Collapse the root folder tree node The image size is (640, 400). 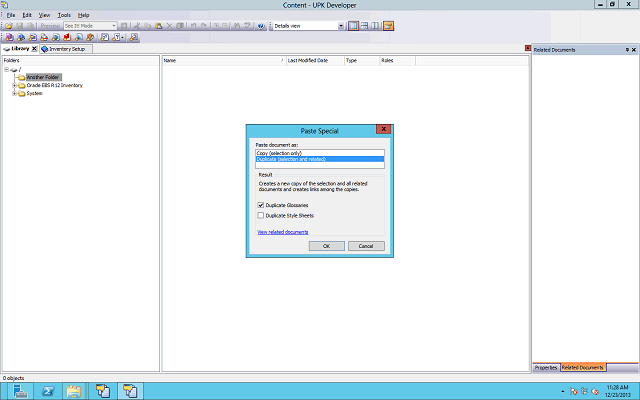click(x=7, y=70)
